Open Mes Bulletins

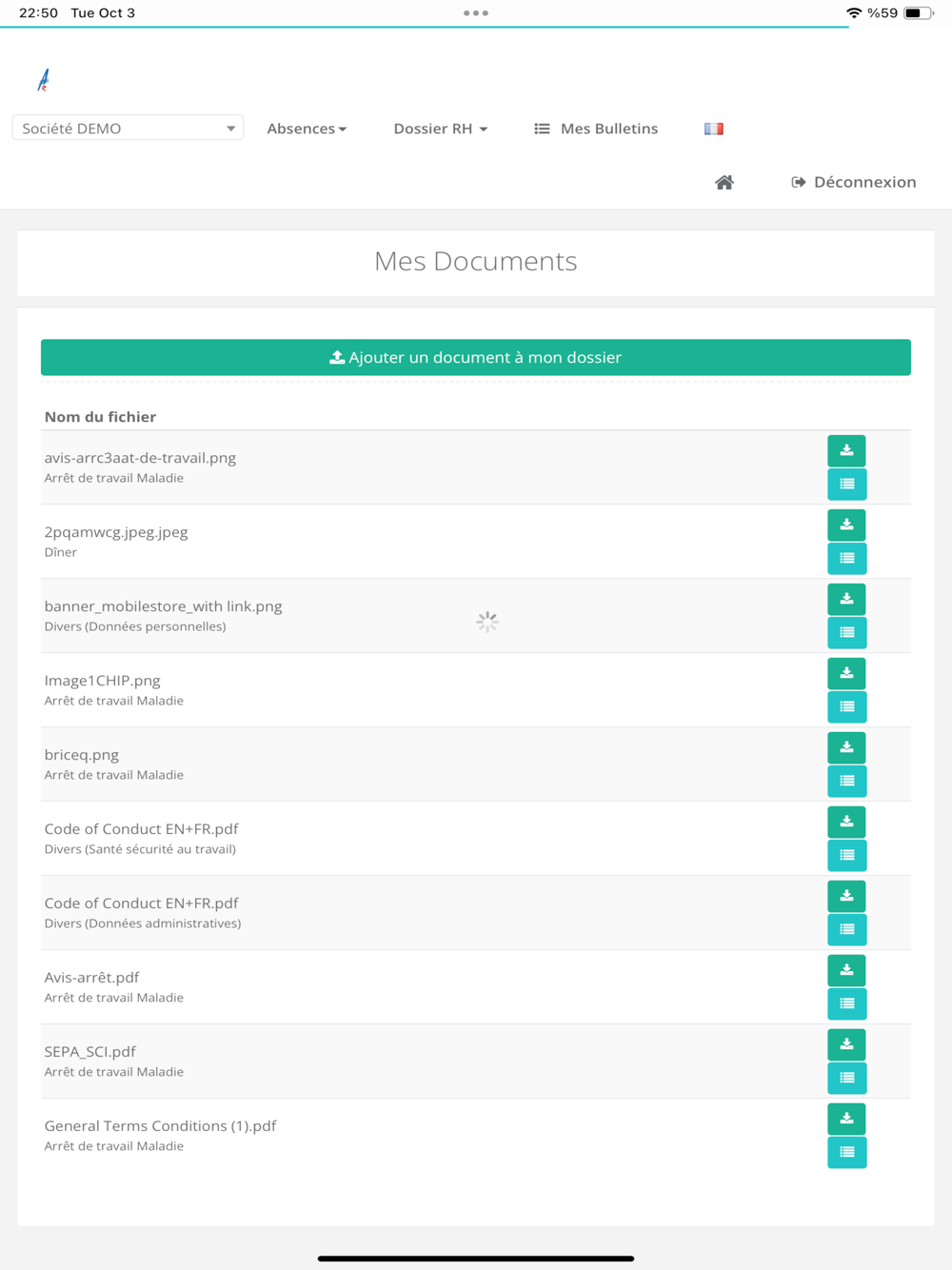point(596,129)
